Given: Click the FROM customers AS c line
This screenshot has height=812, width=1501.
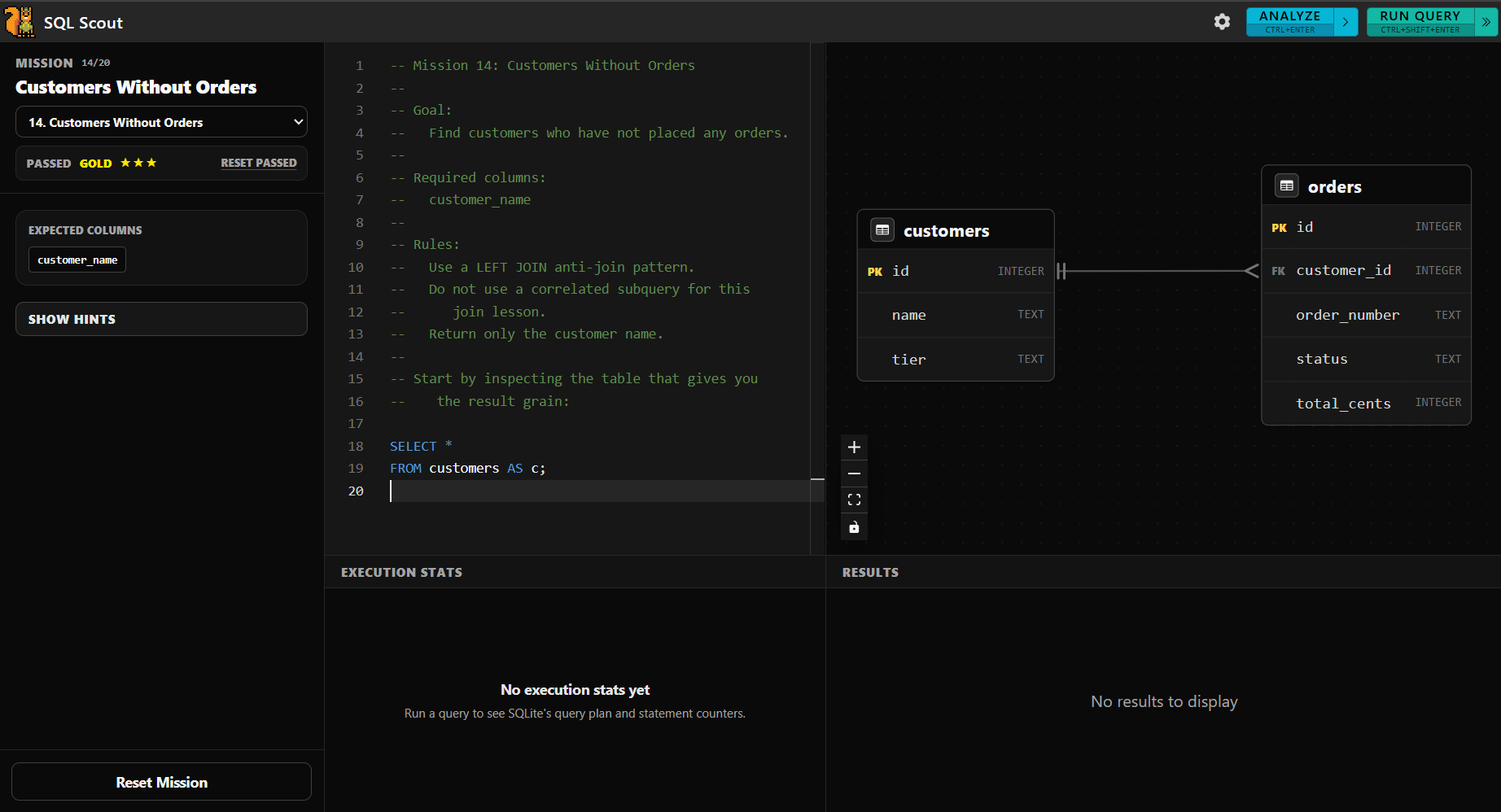Looking at the screenshot, I should tap(467, 468).
